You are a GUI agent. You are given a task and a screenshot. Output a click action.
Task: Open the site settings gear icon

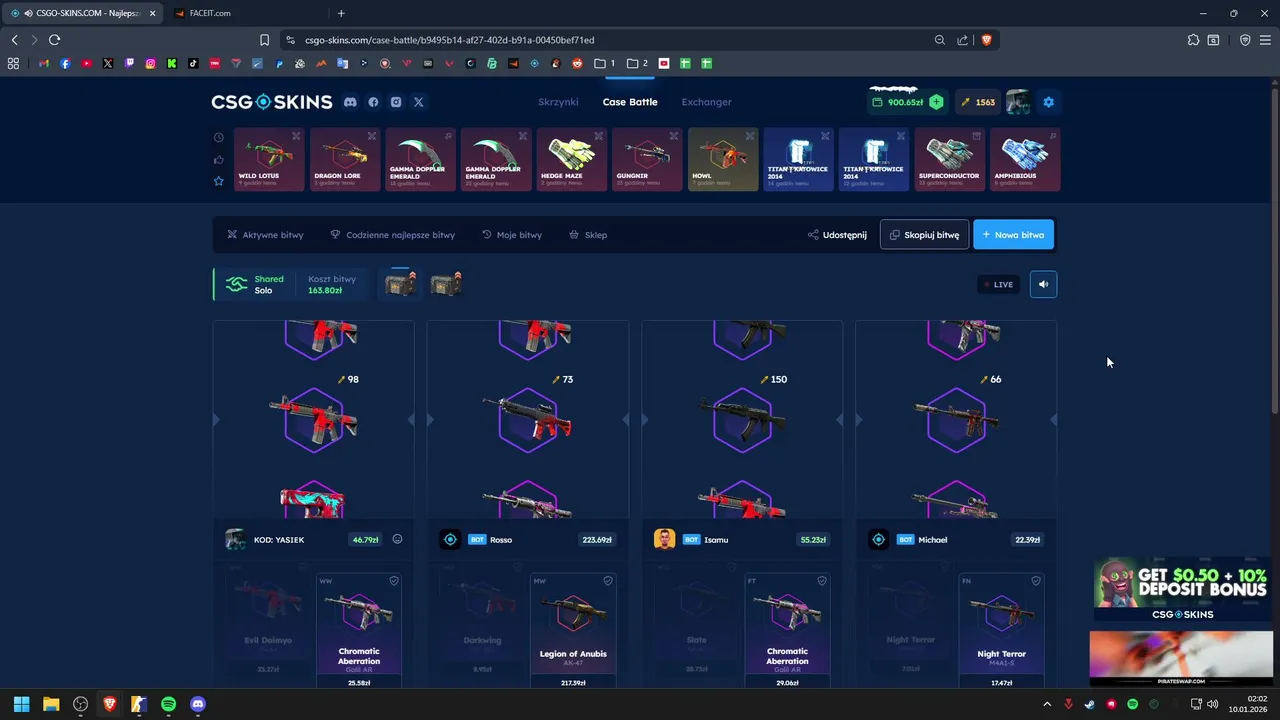(1048, 102)
